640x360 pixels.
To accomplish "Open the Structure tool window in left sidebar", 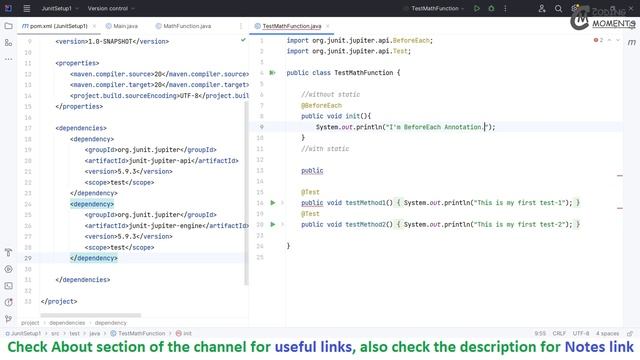I will point(8,42).
